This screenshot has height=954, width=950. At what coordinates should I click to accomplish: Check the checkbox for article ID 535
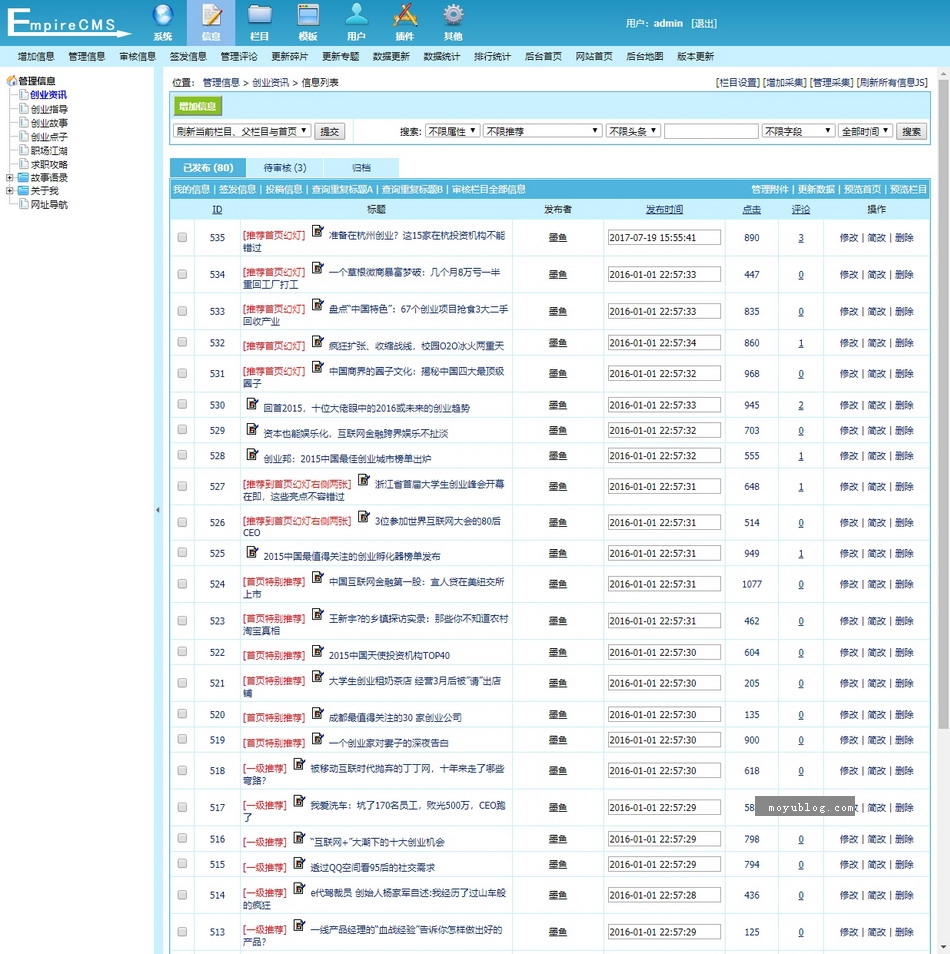click(x=182, y=238)
